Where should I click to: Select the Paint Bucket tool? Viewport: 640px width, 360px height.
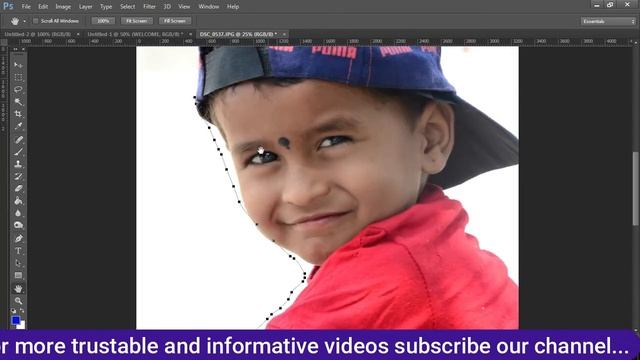pyautogui.click(x=18, y=201)
